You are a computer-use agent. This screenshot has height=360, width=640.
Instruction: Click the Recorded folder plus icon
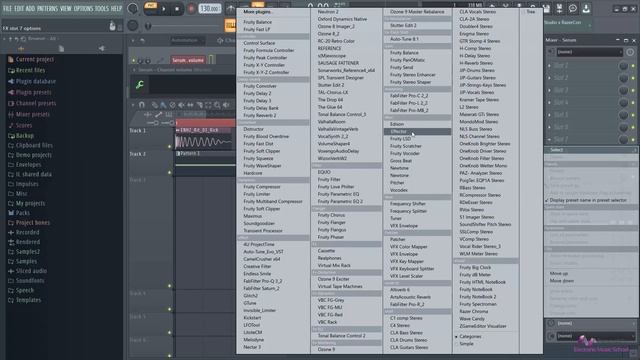[11, 232]
